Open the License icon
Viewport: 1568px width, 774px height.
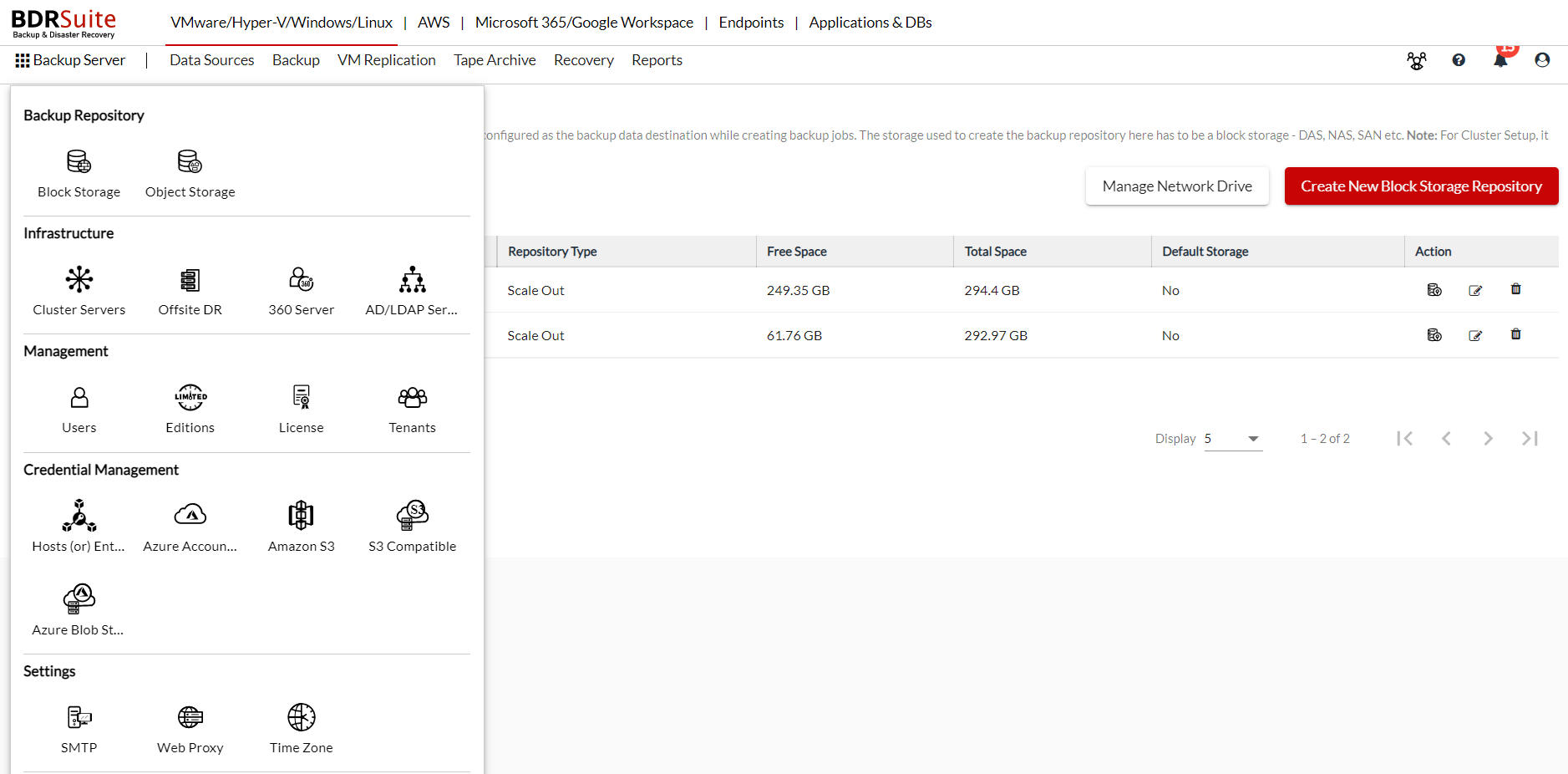[x=301, y=397]
